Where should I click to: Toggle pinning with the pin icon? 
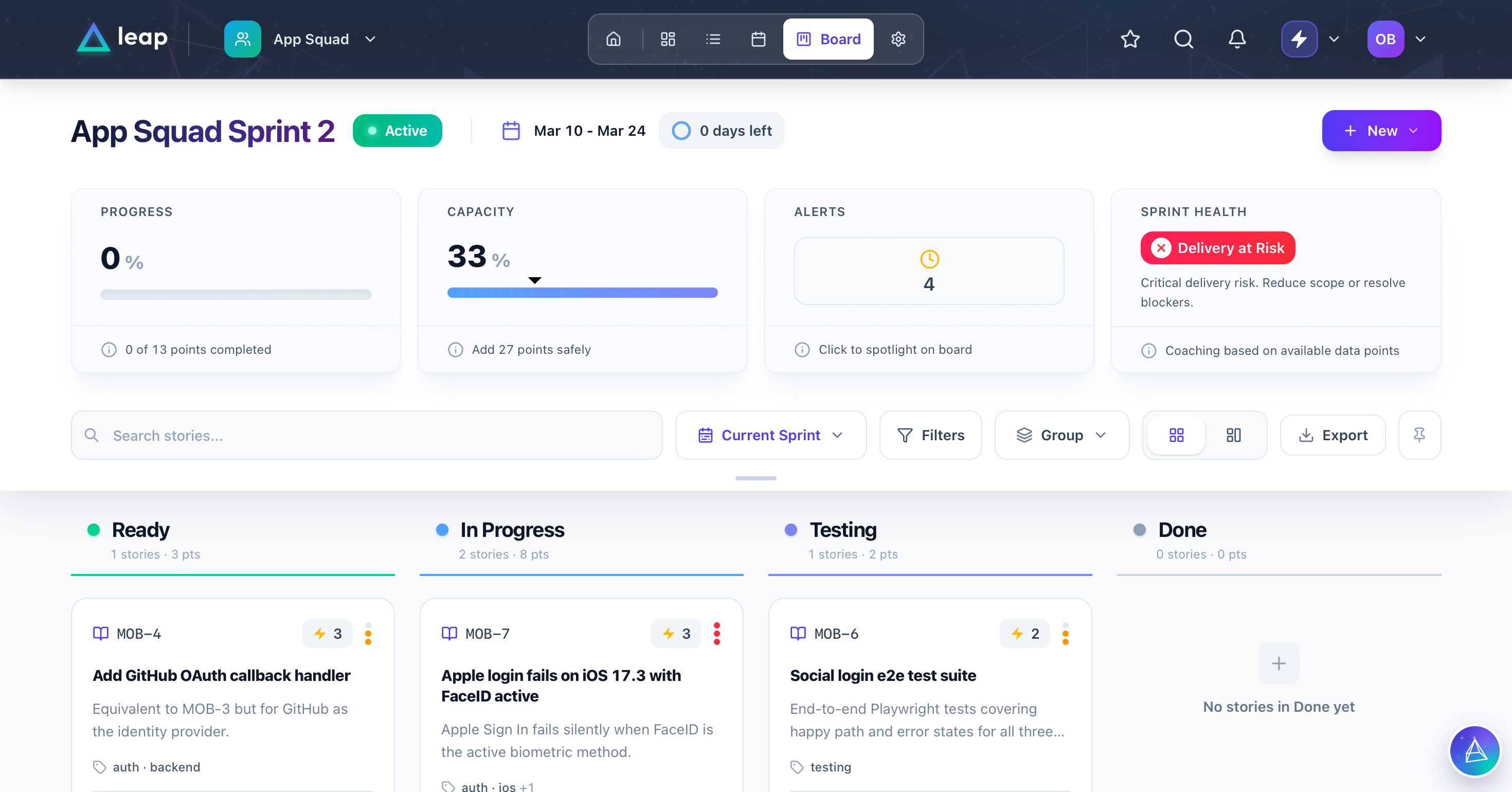(1419, 435)
